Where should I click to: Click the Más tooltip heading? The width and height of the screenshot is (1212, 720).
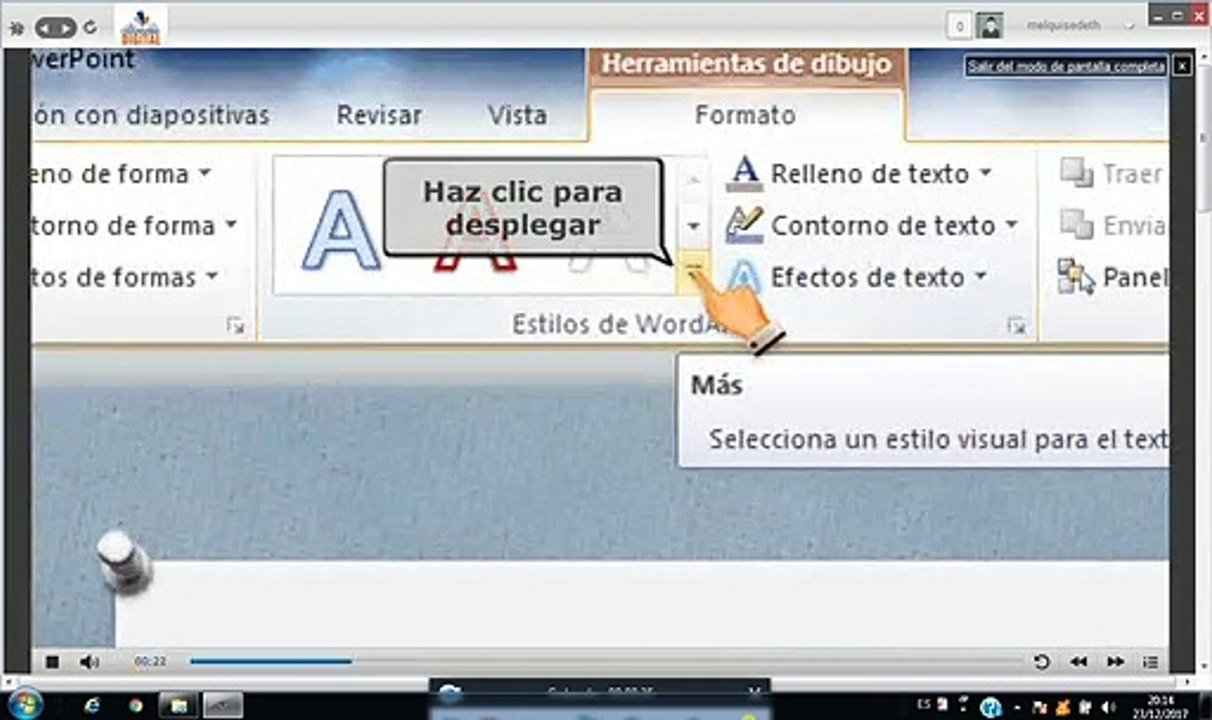[x=716, y=386]
